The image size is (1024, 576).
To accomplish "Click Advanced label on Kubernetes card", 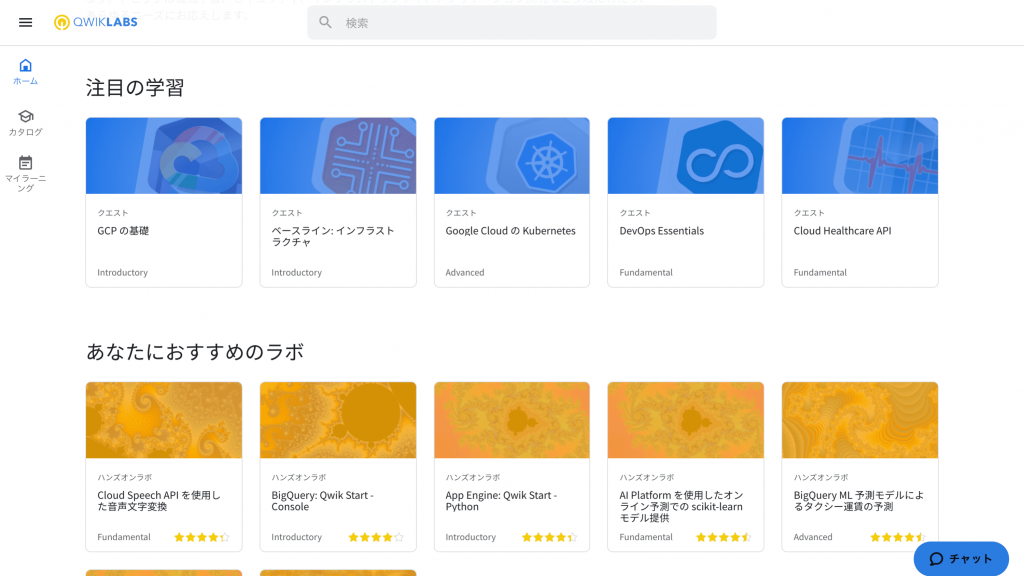I will 465,272.
